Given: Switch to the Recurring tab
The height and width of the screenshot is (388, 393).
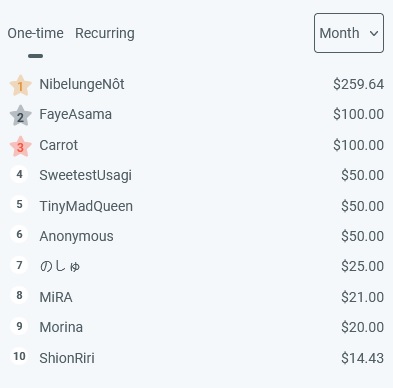Looking at the screenshot, I should 105,33.
